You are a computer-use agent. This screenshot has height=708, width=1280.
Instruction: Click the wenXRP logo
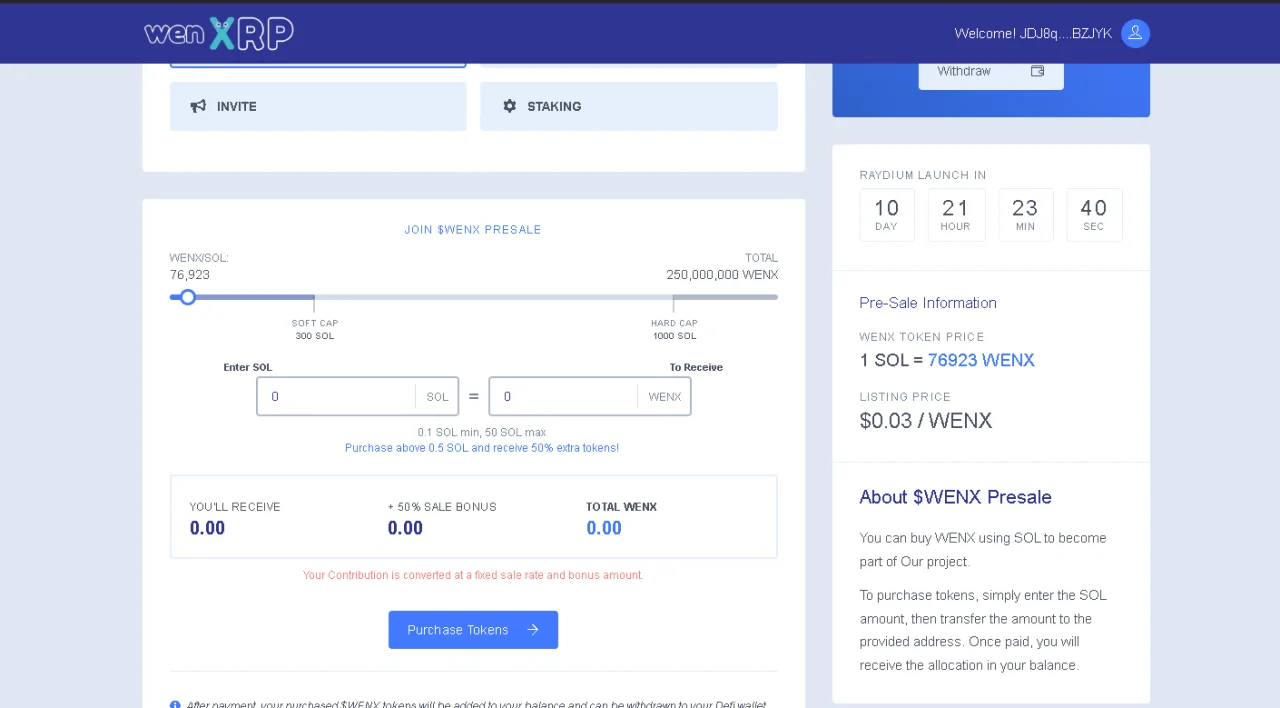point(218,33)
